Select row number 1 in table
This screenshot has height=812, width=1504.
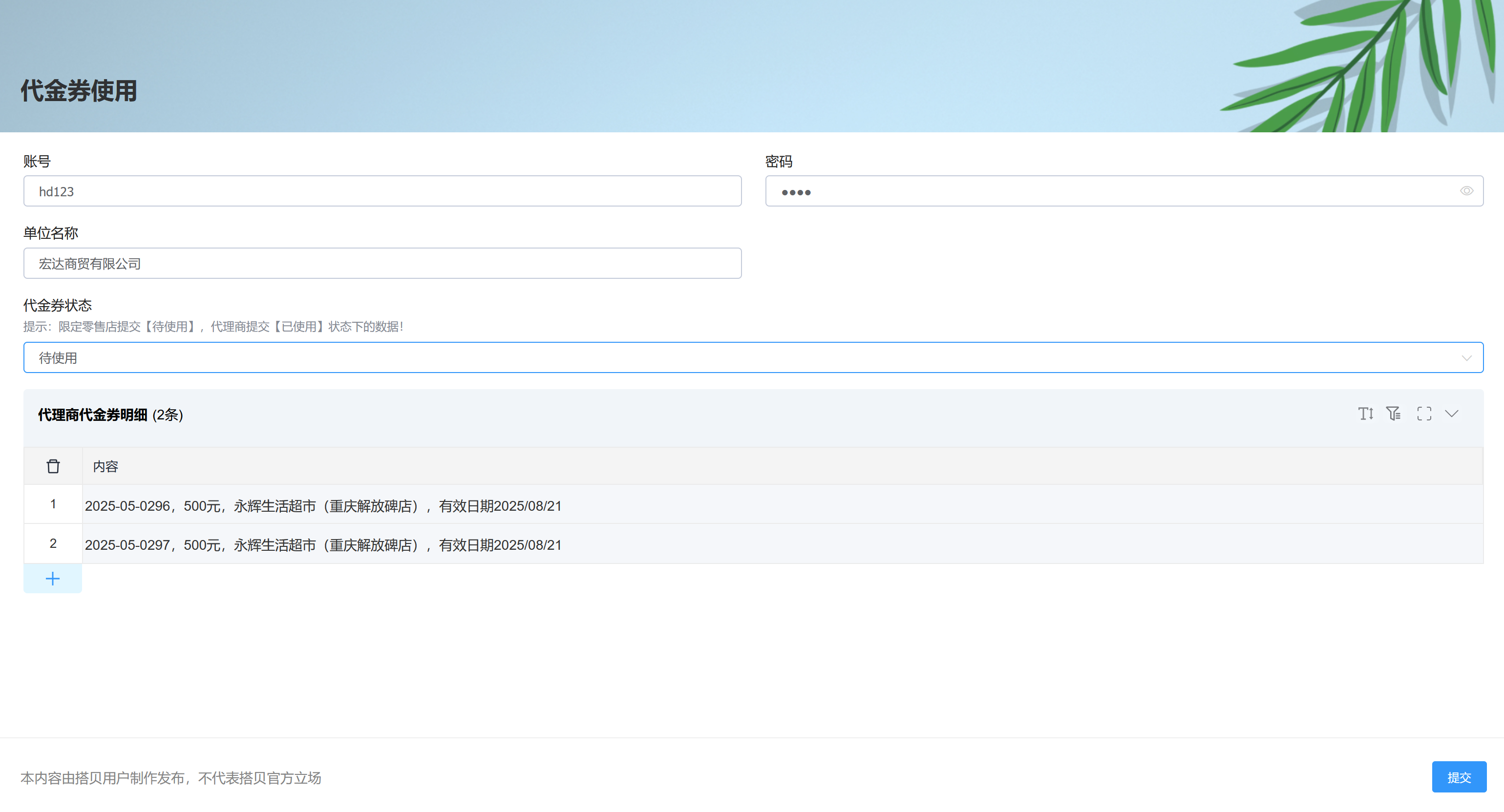(53, 504)
